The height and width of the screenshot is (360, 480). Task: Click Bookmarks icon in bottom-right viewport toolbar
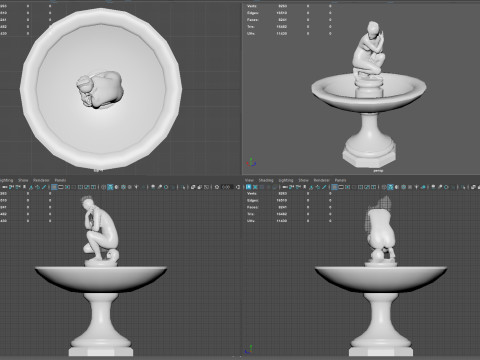(304, 187)
